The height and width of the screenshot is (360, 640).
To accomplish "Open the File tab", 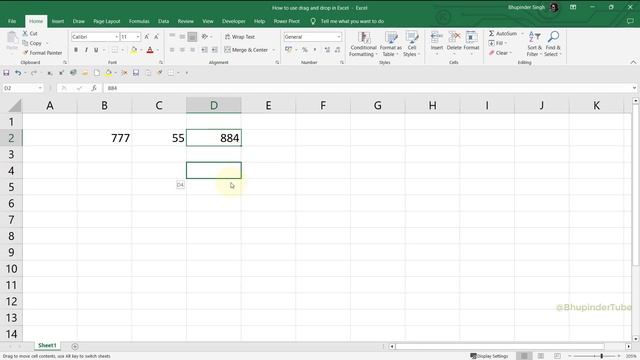I will tap(12, 21).
